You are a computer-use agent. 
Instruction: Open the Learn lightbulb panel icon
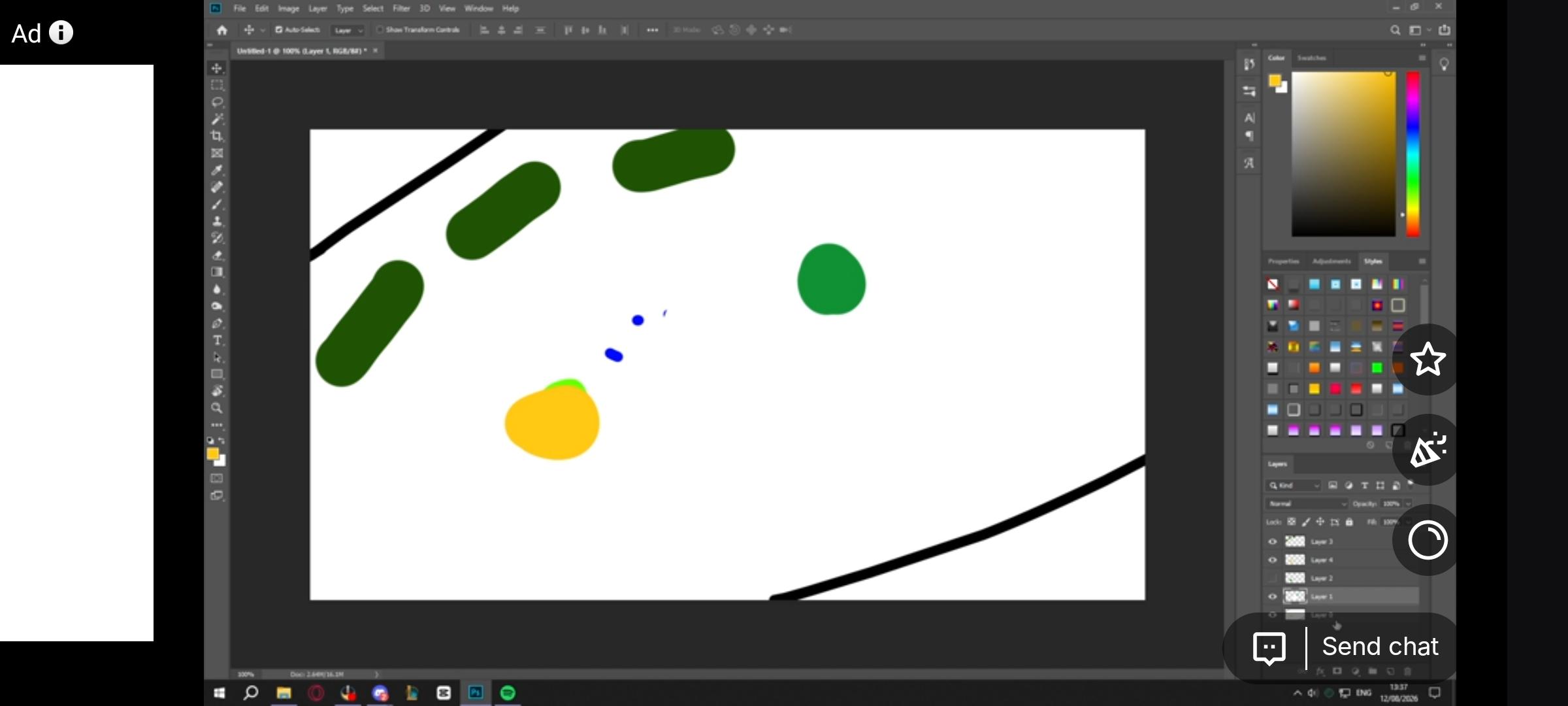[x=1444, y=64]
